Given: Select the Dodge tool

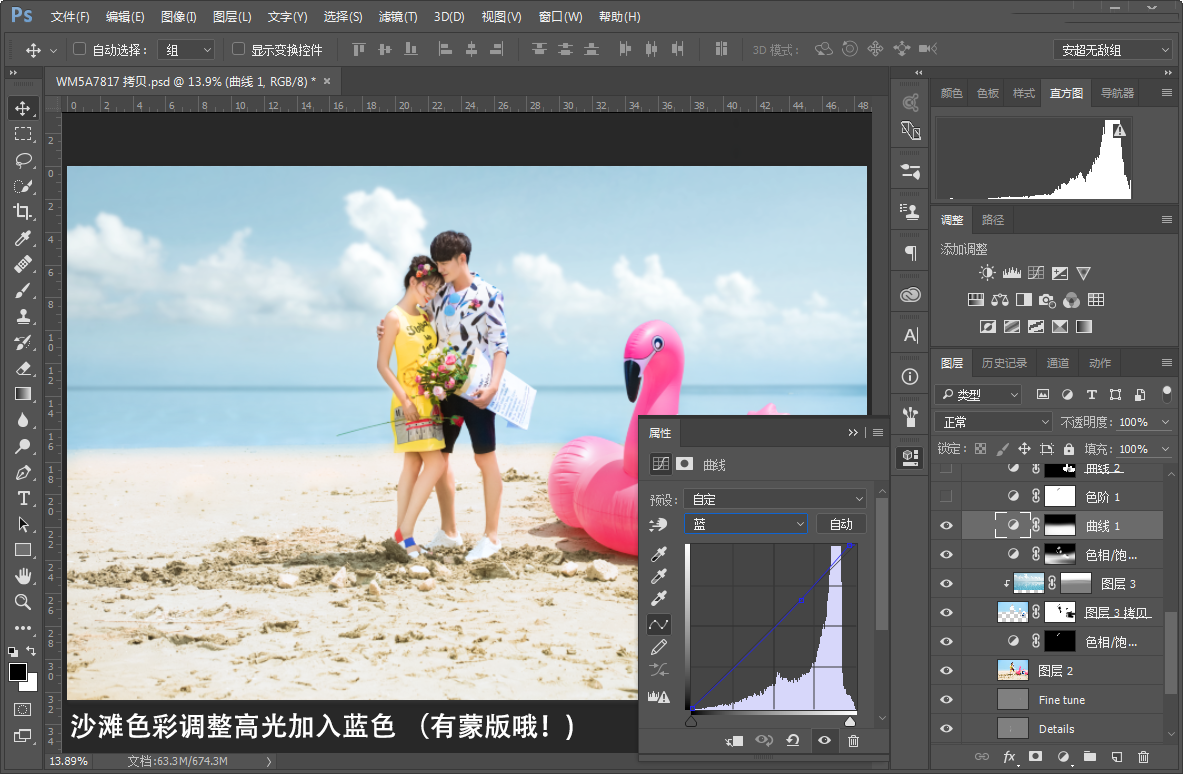Looking at the screenshot, I should point(23,446).
